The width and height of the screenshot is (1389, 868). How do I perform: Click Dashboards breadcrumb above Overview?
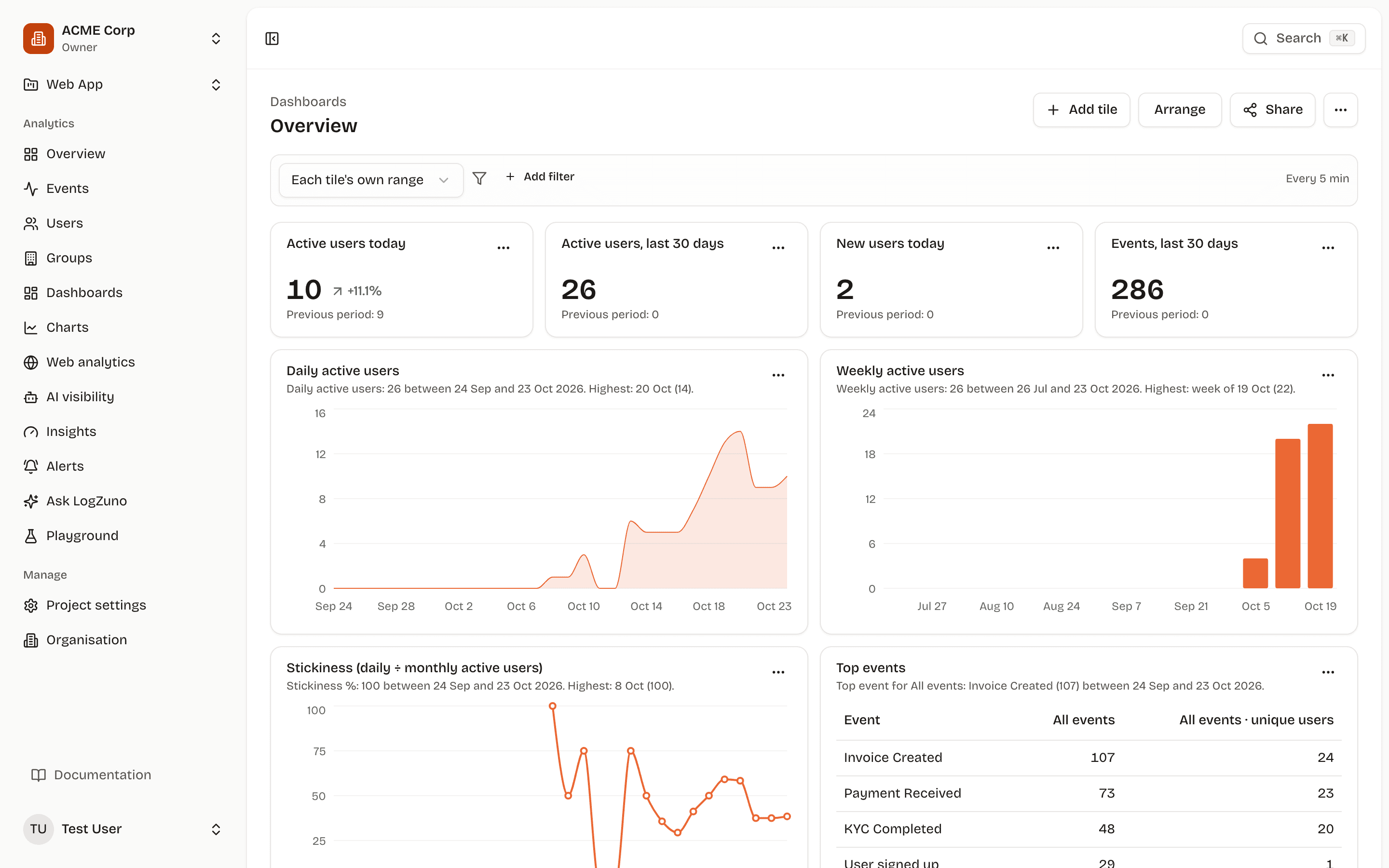click(x=308, y=102)
